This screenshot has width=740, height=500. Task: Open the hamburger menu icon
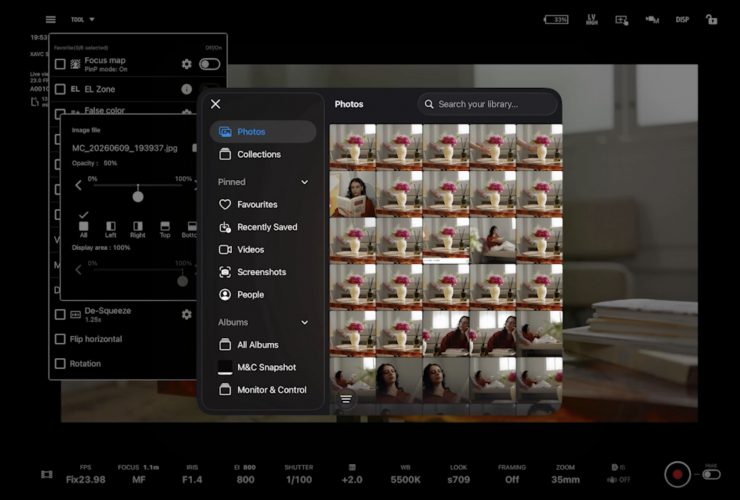pos(50,19)
